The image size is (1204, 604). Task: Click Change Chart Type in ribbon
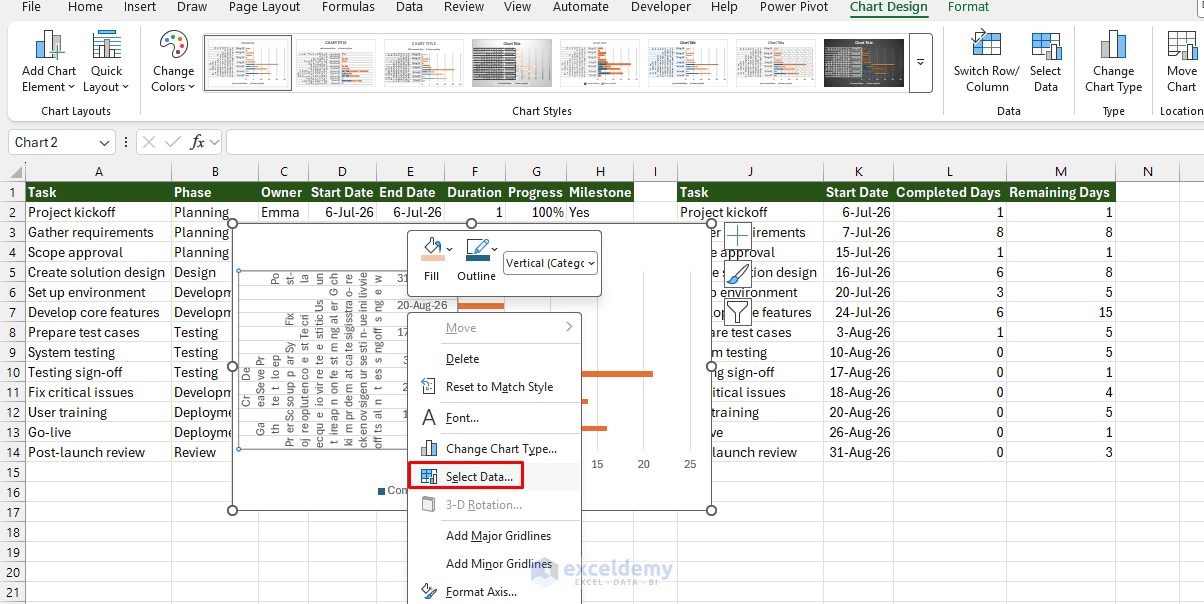(1113, 62)
